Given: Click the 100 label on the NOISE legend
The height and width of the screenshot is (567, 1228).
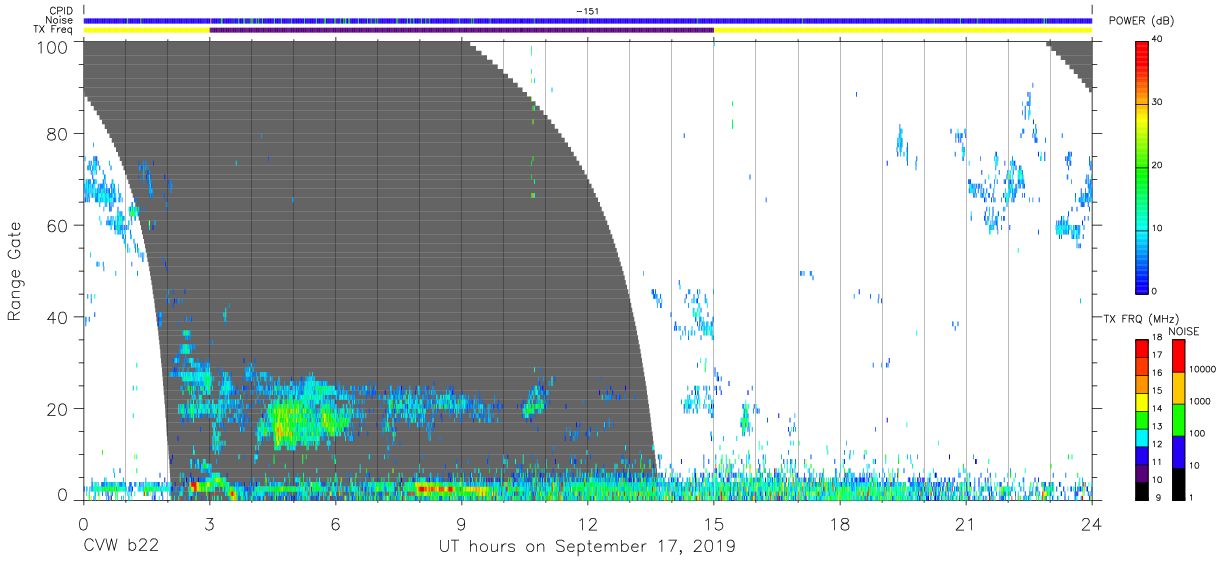Looking at the screenshot, I should pos(1197,433).
